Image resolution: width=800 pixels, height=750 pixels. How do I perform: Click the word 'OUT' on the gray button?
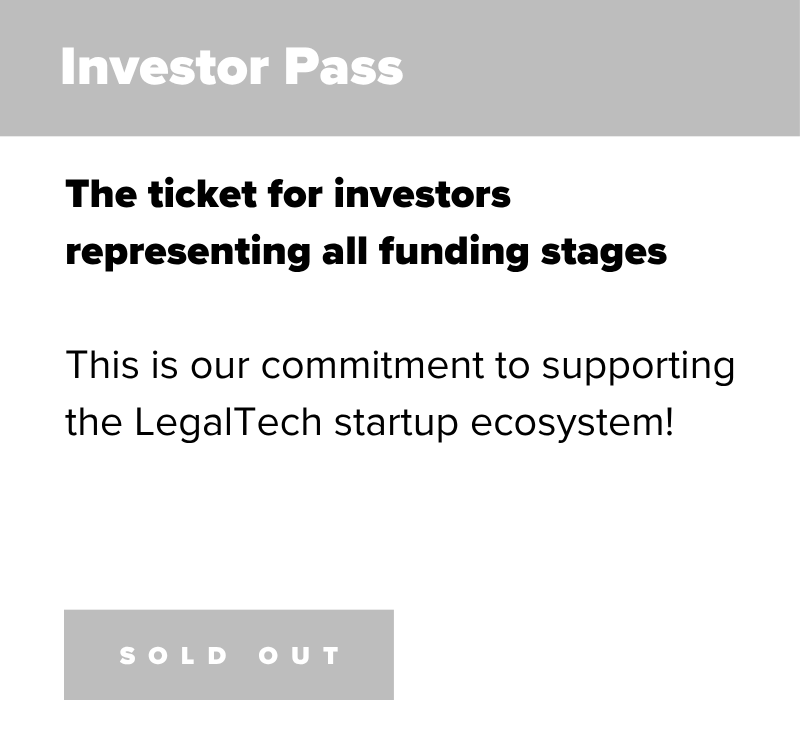[x=299, y=656]
